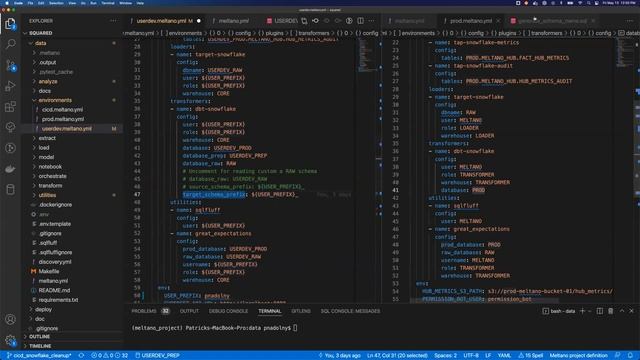Viewport: 640px width, 360px height.
Task: Click the YAML language mode indicator
Action: [x=504, y=356]
